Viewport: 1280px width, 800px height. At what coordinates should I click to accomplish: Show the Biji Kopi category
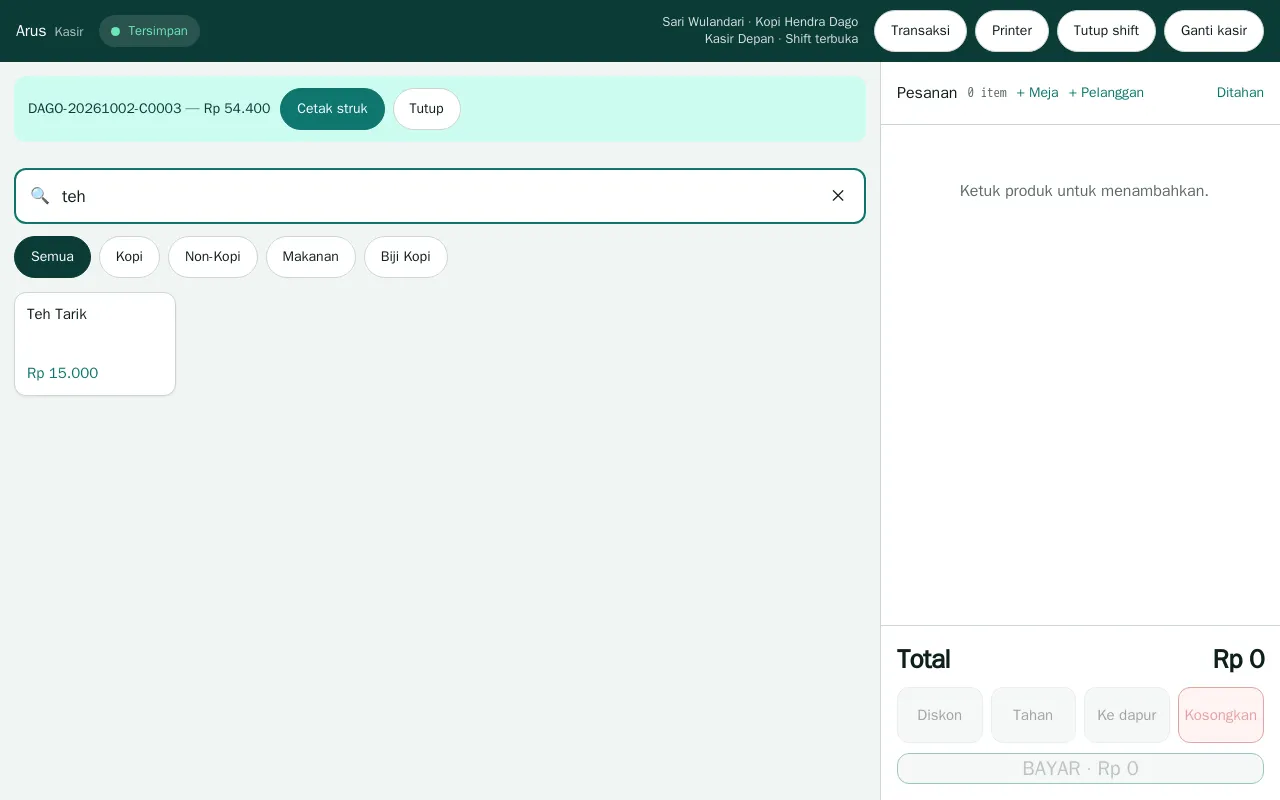click(x=406, y=257)
